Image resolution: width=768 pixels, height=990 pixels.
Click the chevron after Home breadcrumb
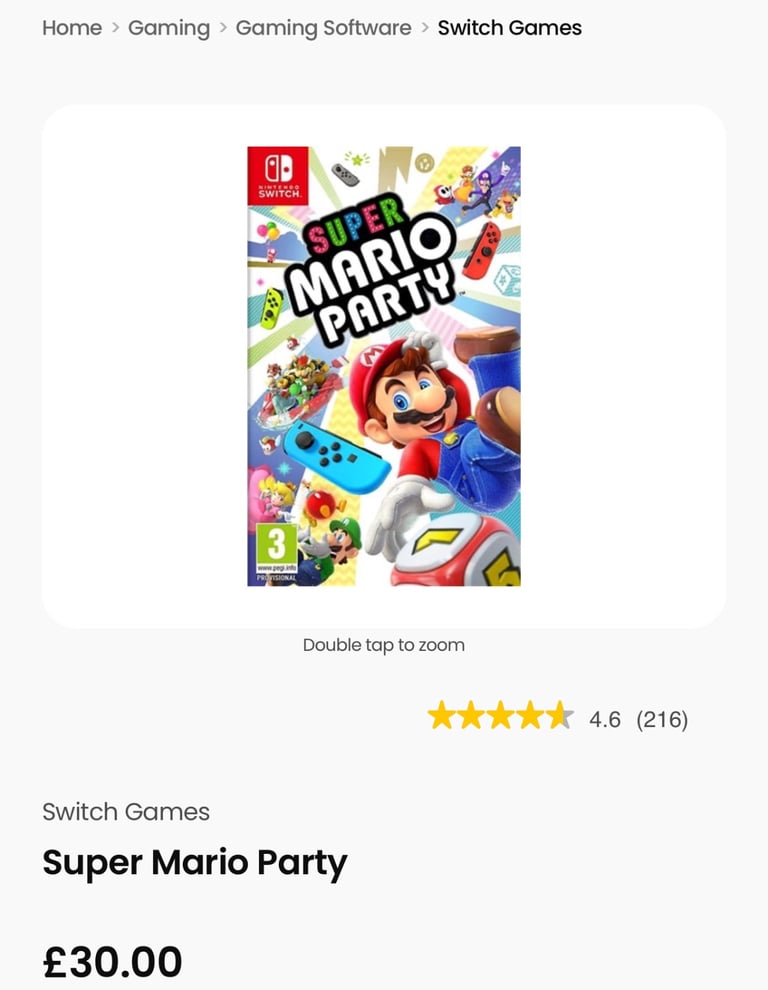pos(115,27)
